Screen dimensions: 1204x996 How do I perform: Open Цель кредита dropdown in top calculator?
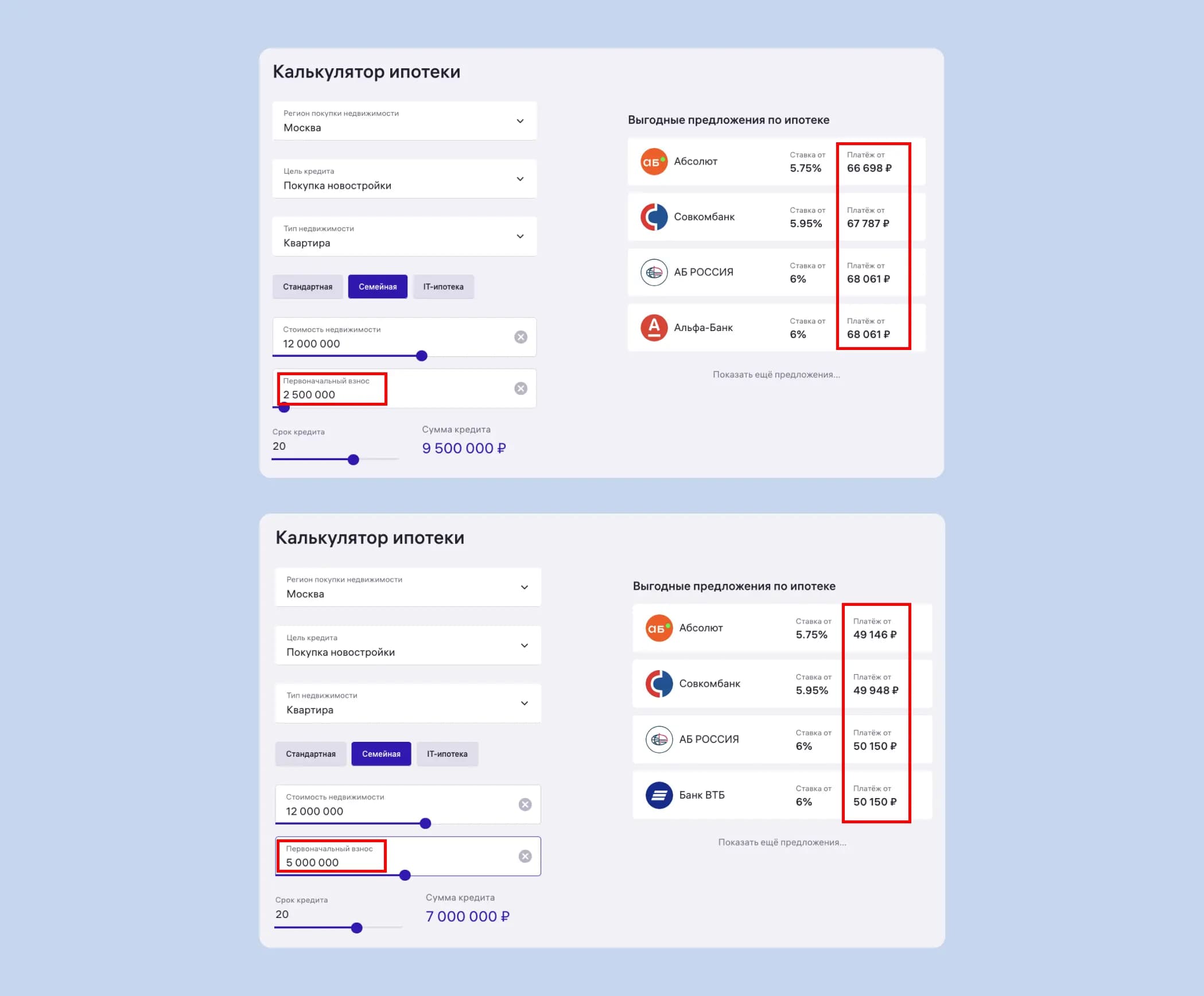405,178
